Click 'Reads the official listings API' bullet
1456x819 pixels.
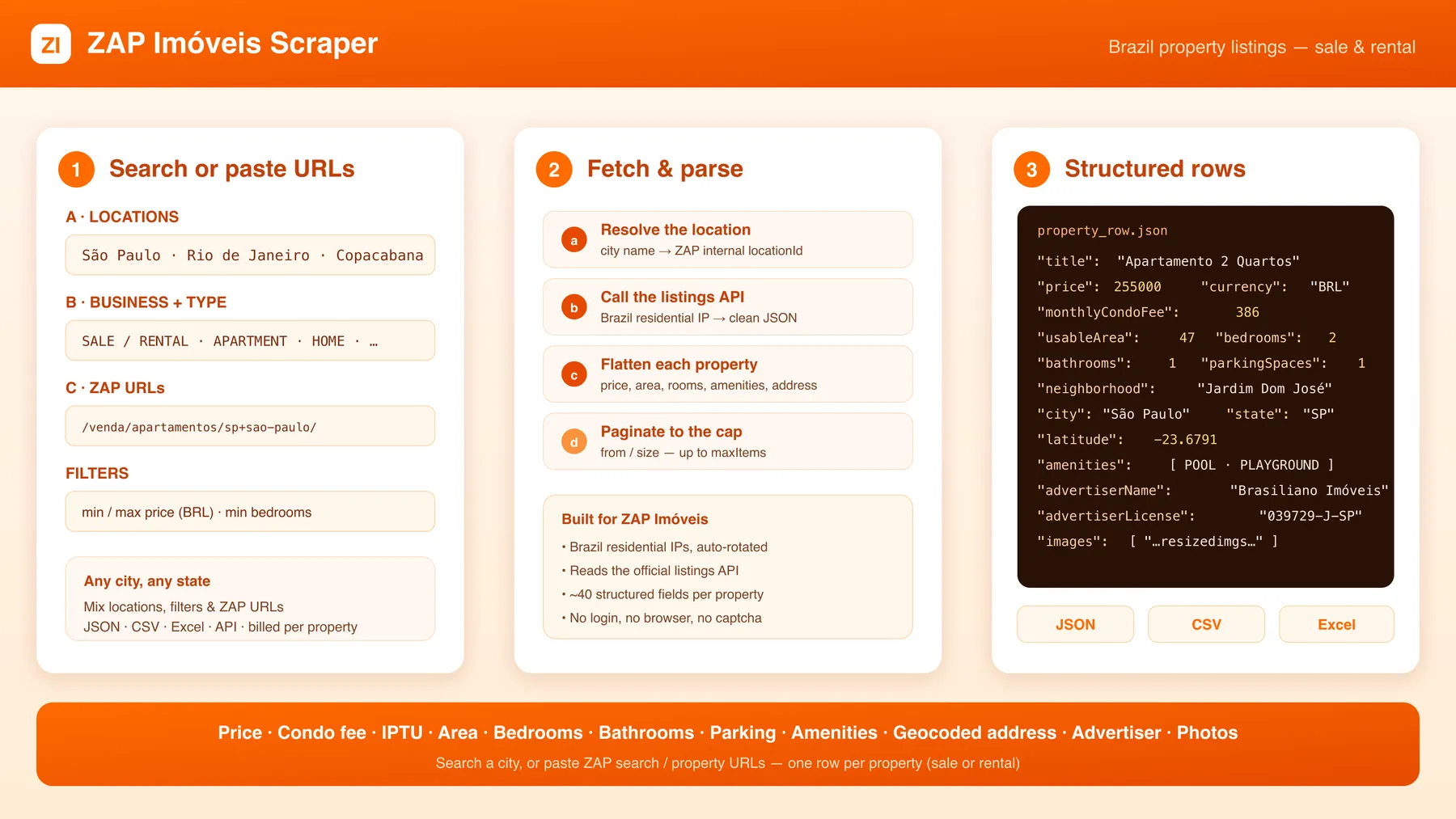650,571
